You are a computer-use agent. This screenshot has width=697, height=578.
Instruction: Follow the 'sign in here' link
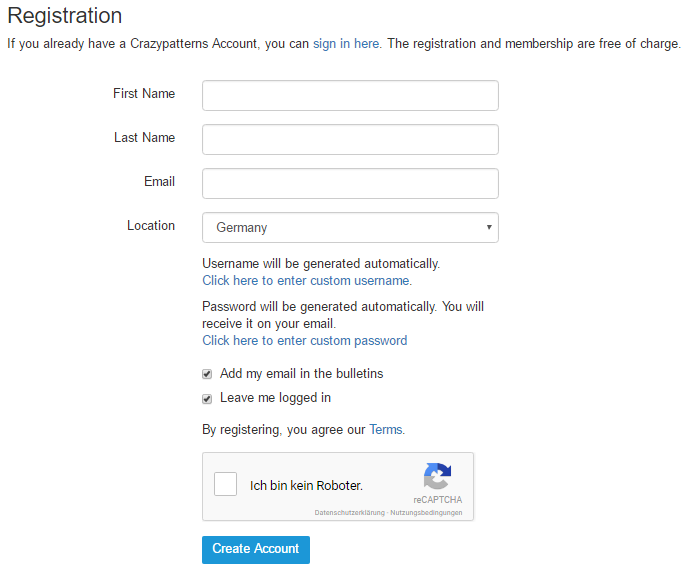346,44
